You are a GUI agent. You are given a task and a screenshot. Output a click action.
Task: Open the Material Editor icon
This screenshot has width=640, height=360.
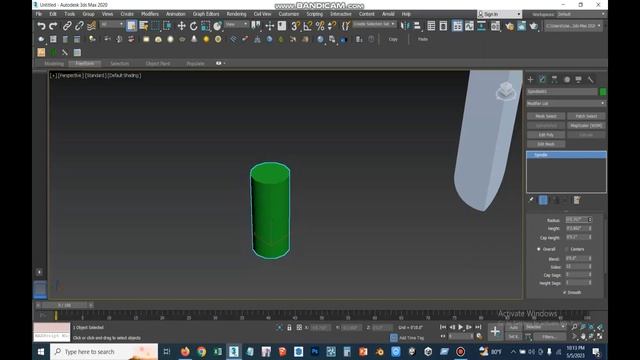click(x=495, y=26)
